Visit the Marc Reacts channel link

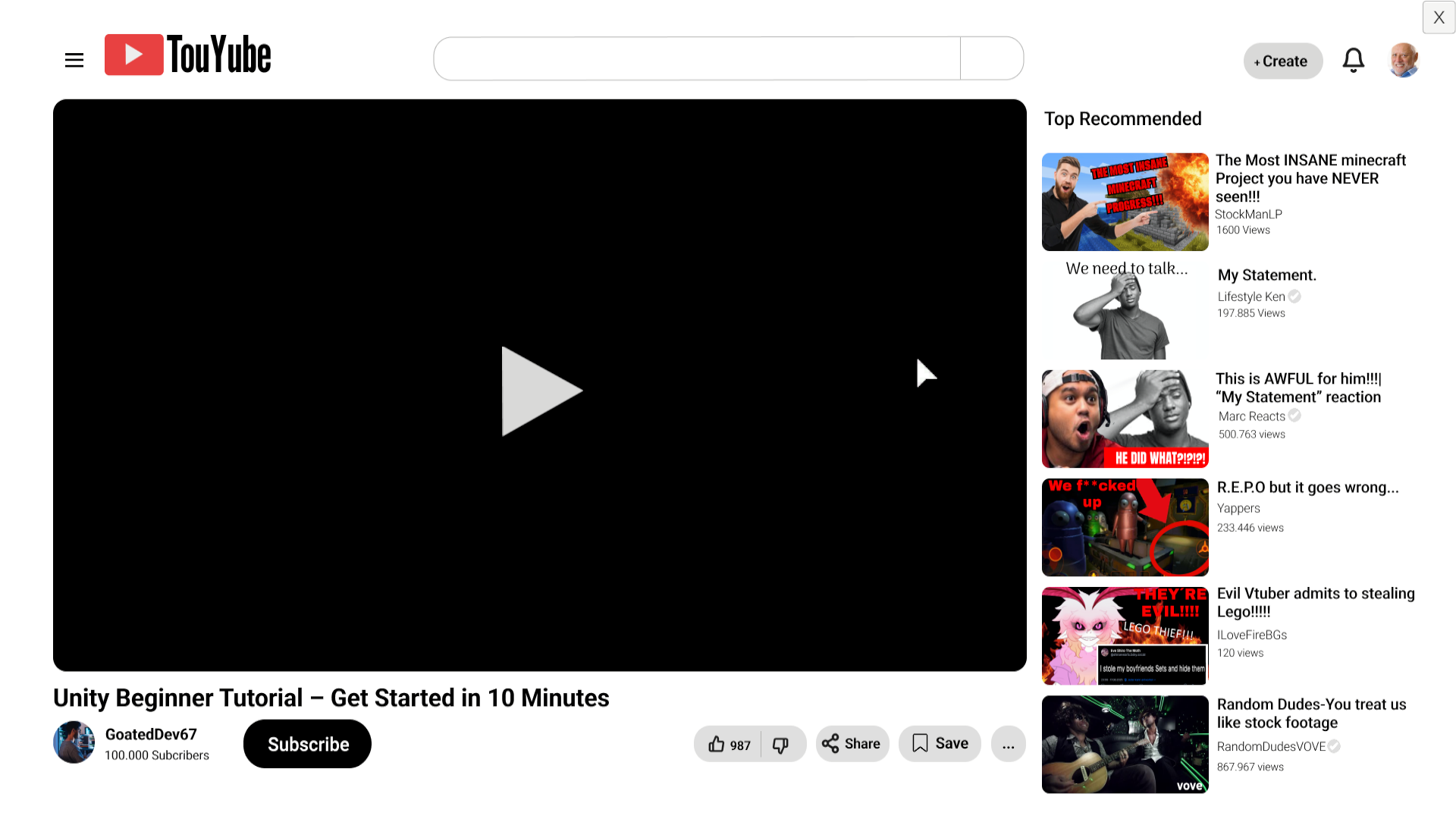click(1251, 416)
